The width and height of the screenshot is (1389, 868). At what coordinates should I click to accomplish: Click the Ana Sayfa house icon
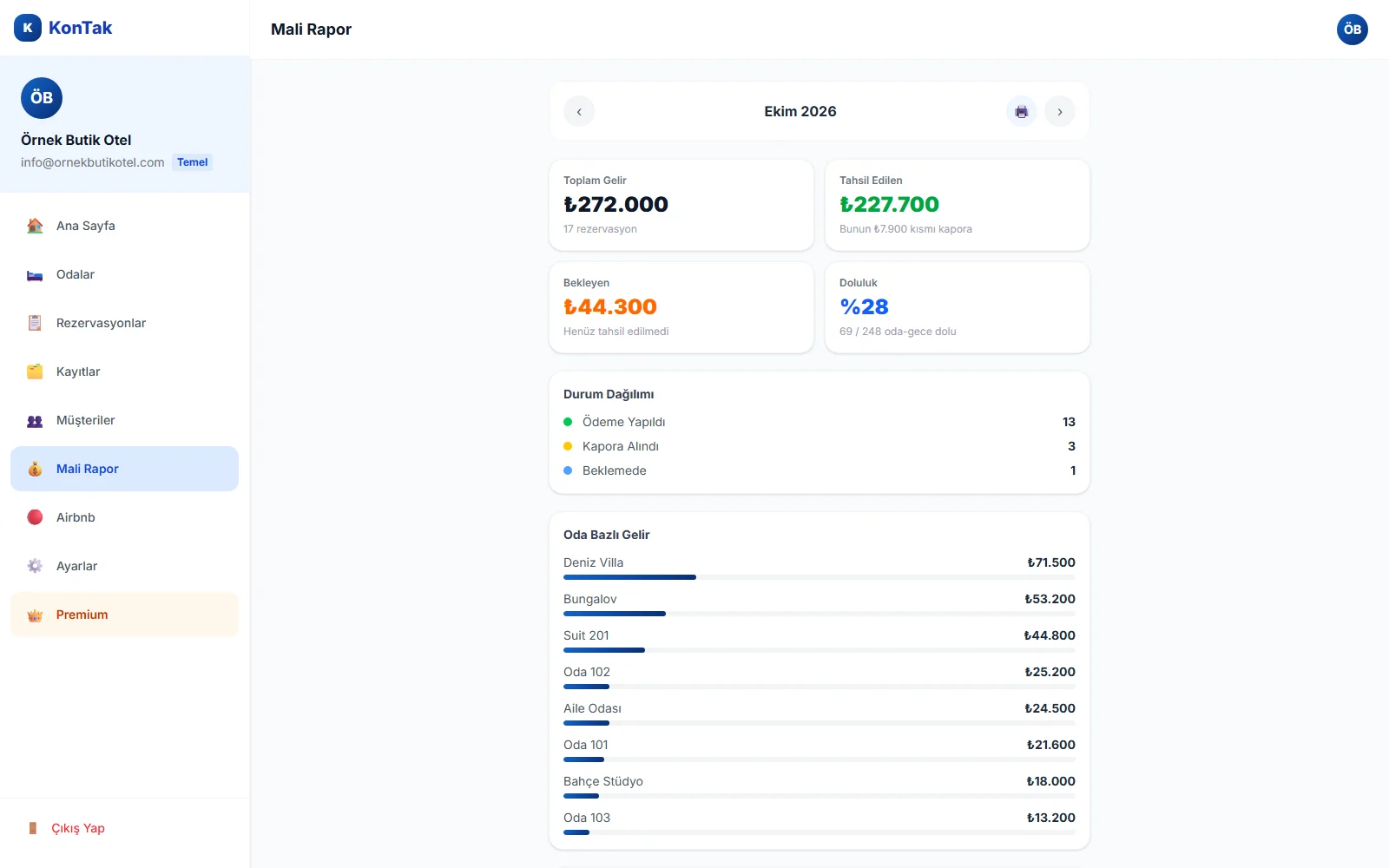(x=35, y=226)
